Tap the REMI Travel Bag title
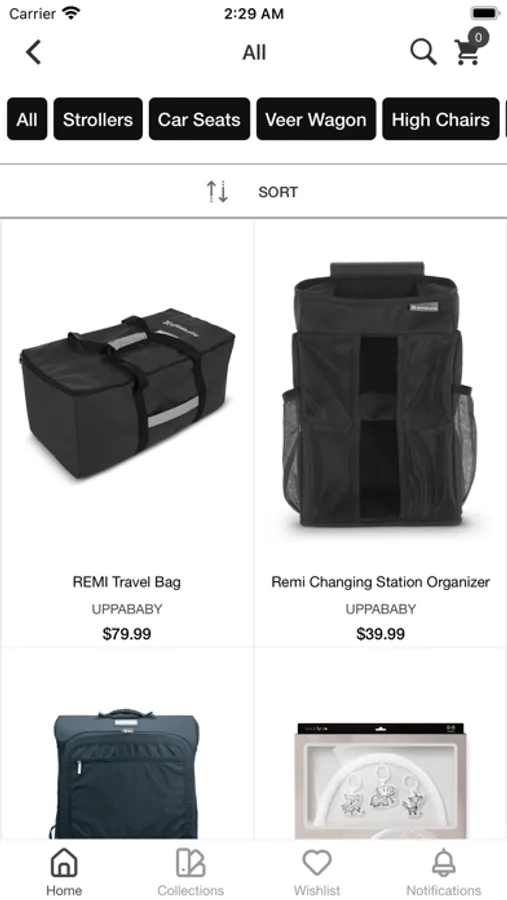 pos(127,581)
